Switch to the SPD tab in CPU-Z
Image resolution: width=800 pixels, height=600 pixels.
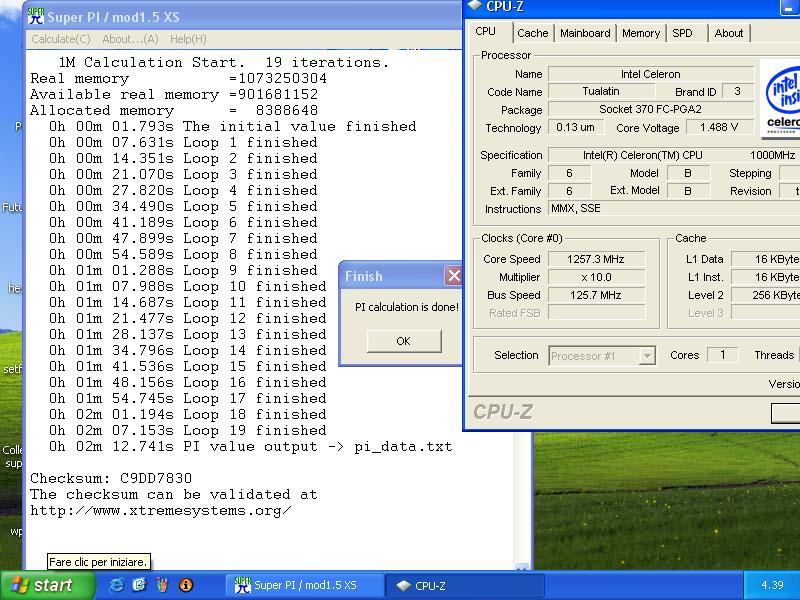683,33
